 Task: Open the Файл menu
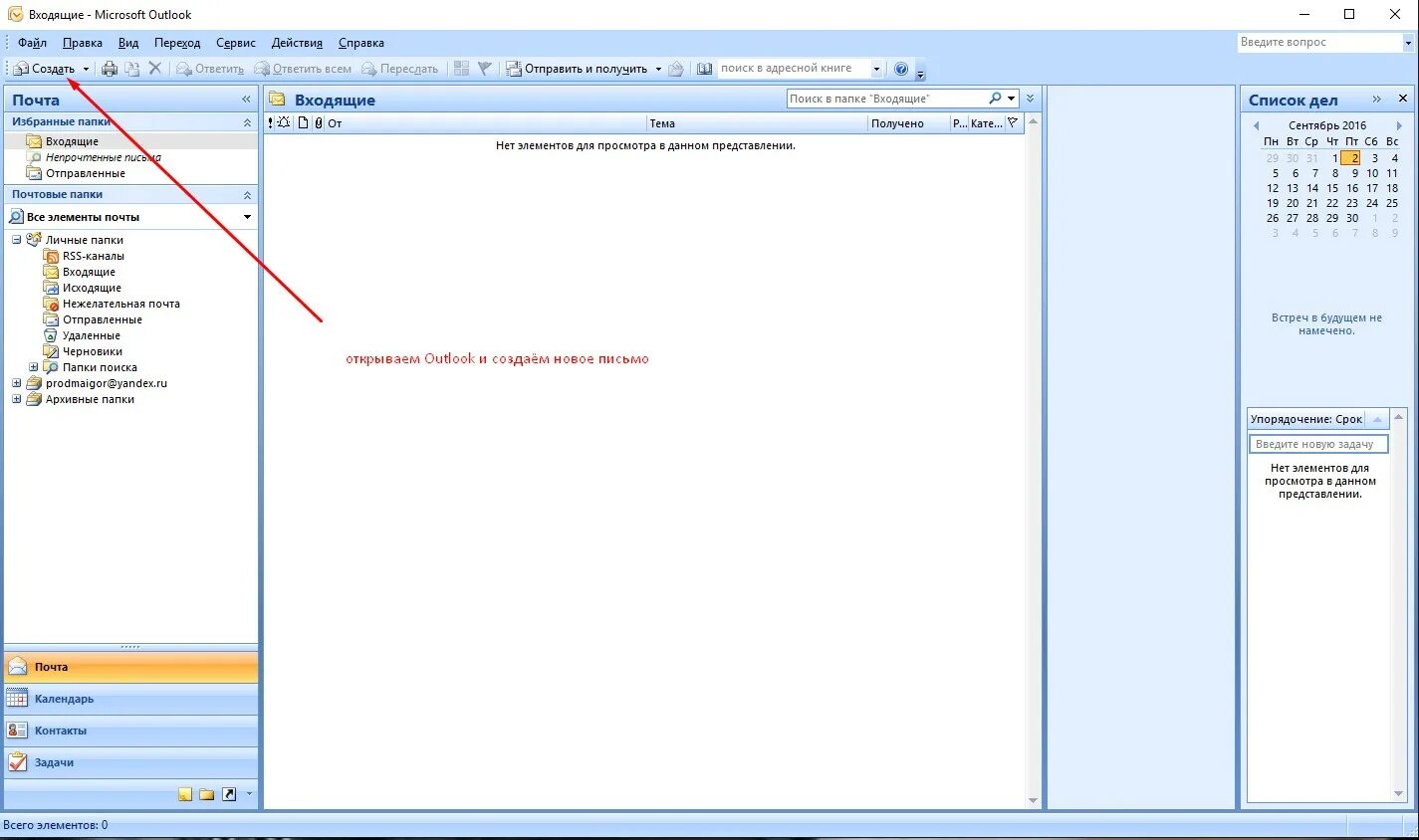[x=32, y=43]
